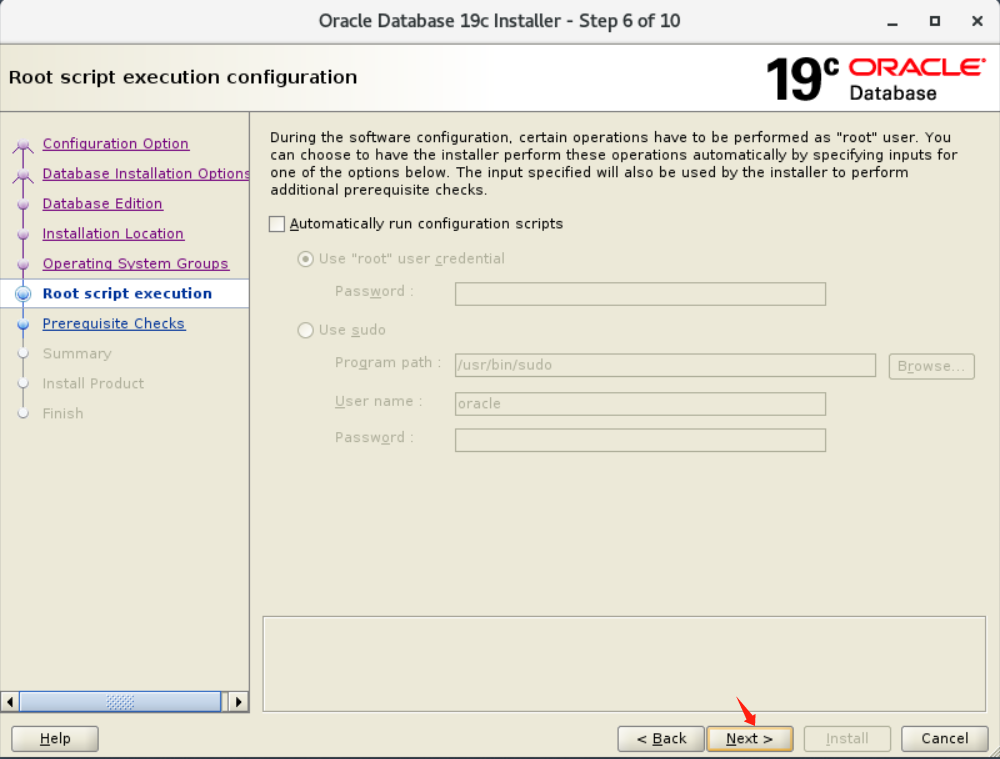
Task: Click the horizontal scrollbar thumb in steps panel
Action: pyautogui.click(x=120, y=702)
